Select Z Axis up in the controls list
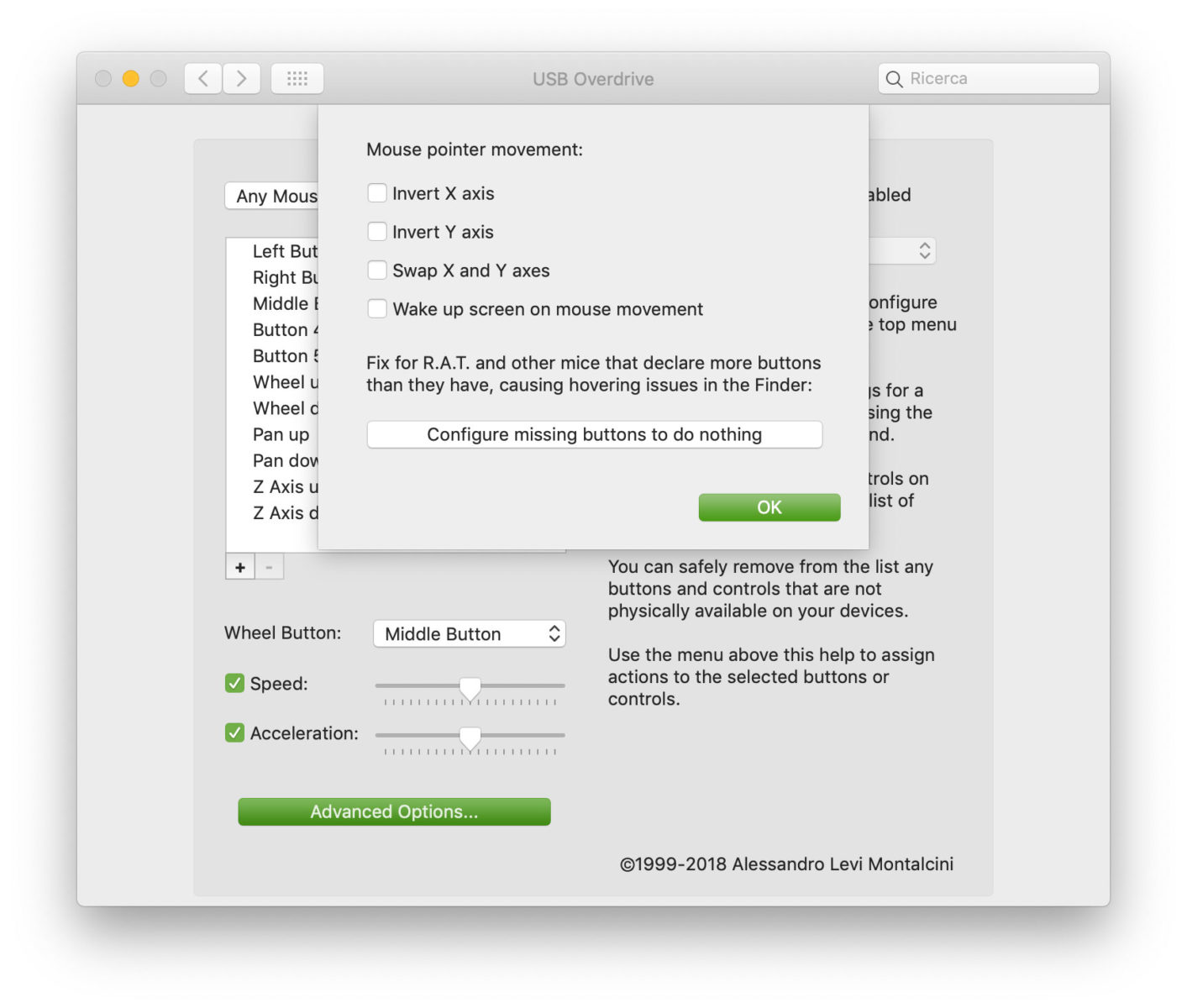This screenshot has width=1187, height=1008. pos(272,486)
